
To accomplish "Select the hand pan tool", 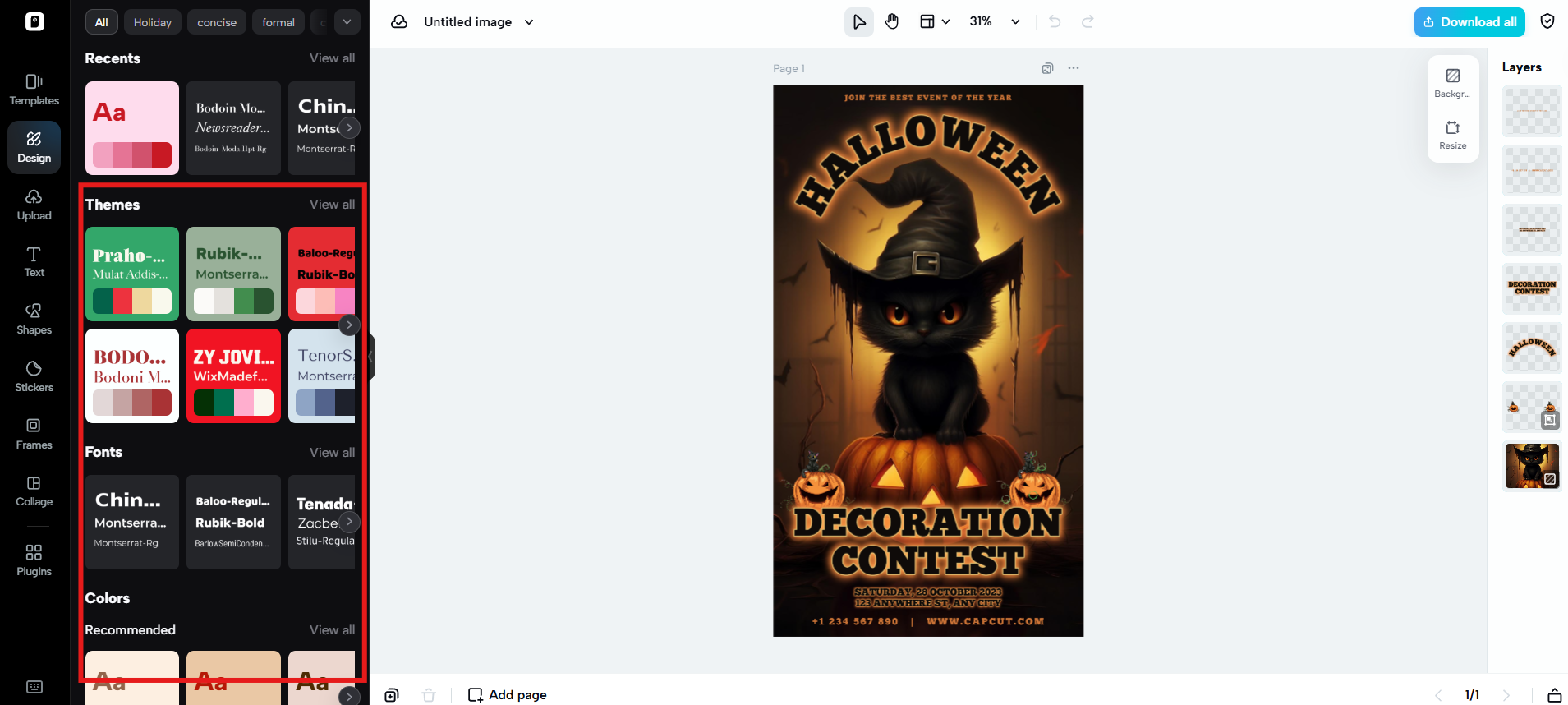I will coord(892,22).
